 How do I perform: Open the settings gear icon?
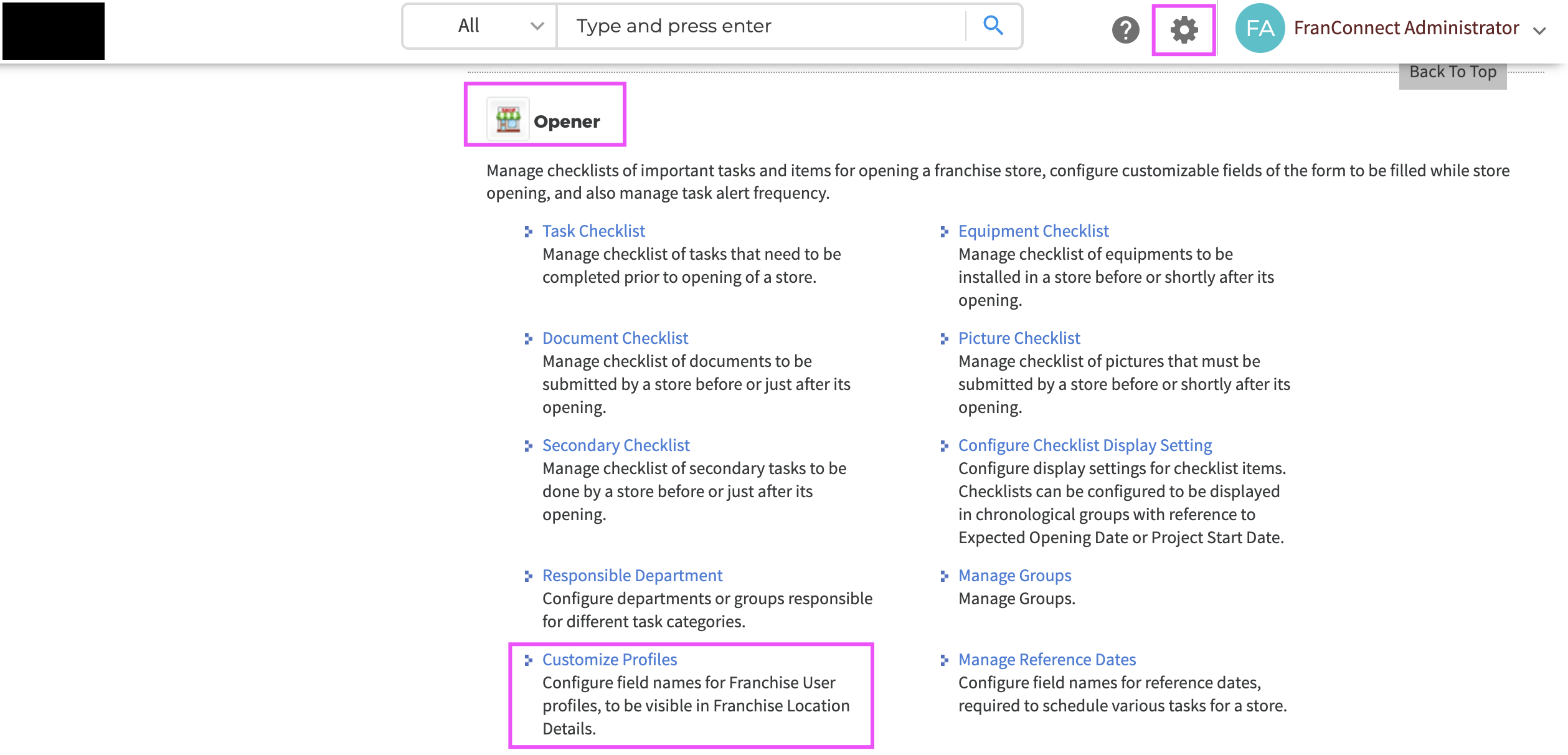click(x=1184, y=30)
